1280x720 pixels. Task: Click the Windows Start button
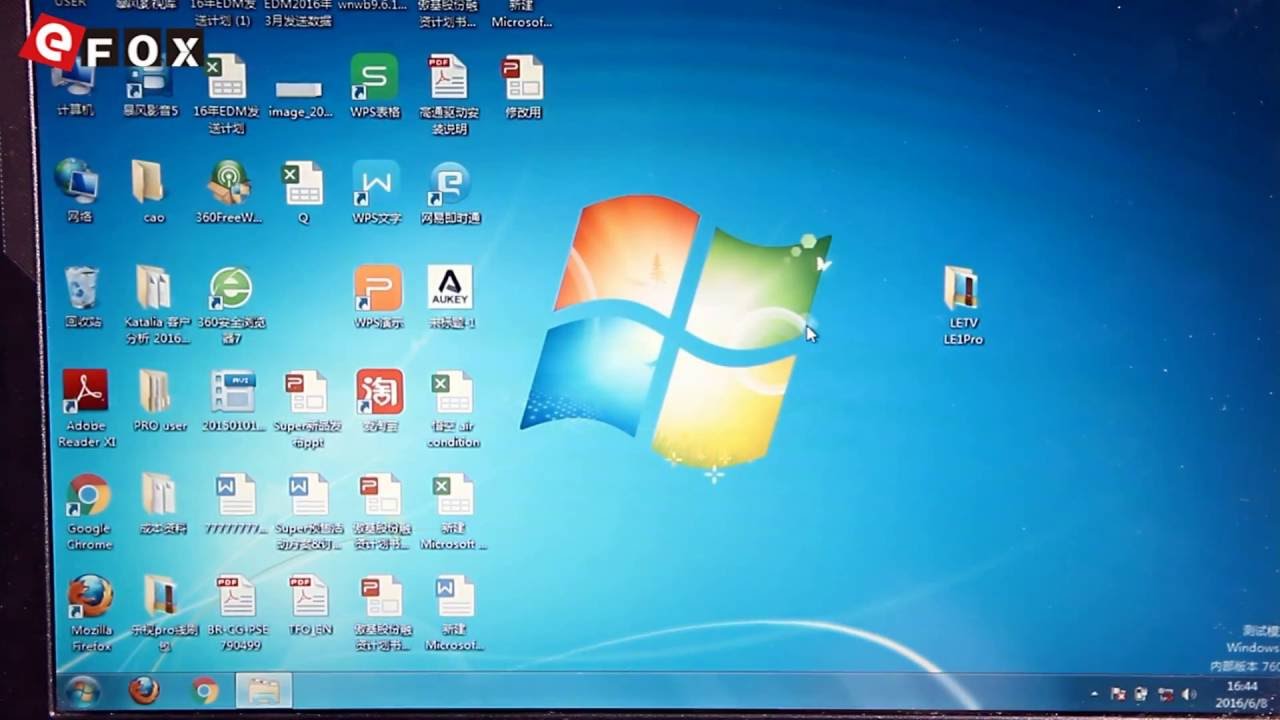[x=82, y=691]
